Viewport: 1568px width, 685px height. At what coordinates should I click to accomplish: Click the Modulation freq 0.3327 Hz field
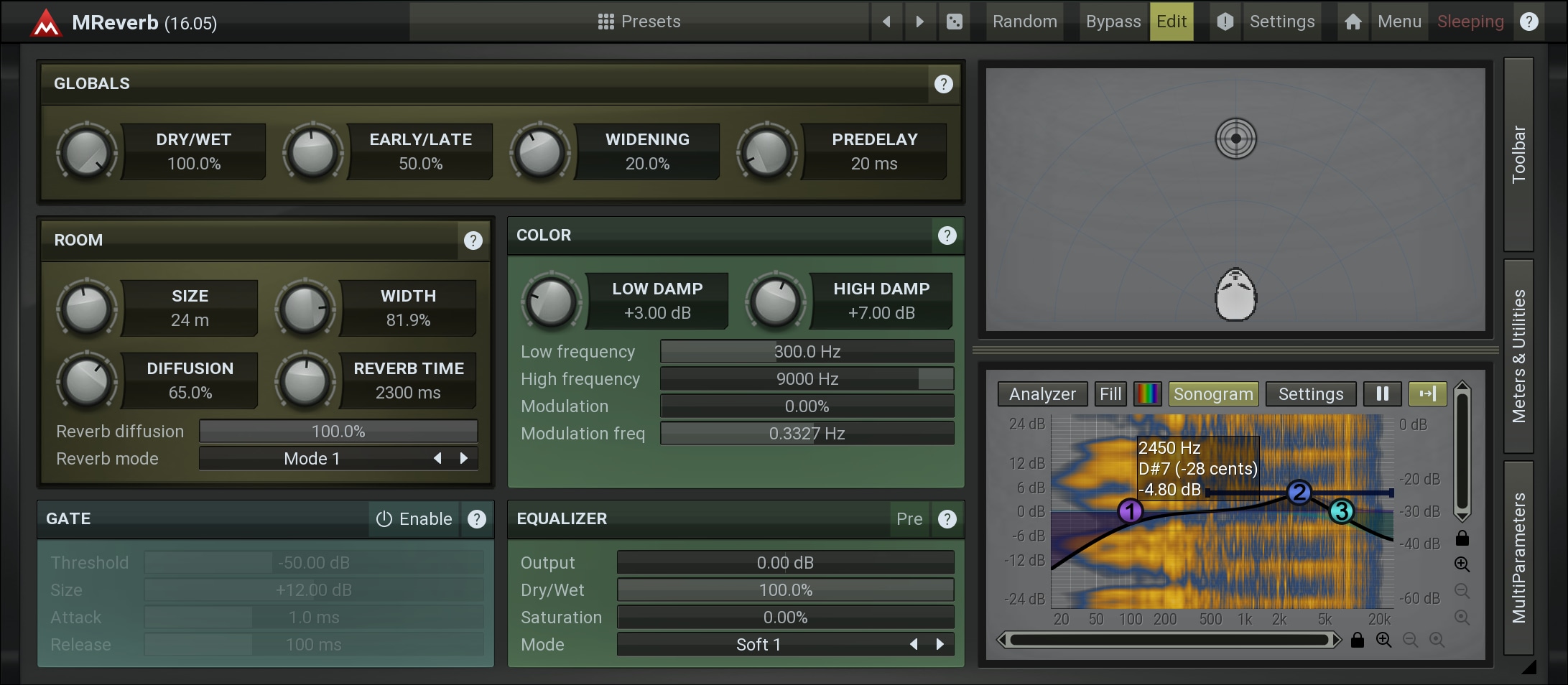pos(807,433)
